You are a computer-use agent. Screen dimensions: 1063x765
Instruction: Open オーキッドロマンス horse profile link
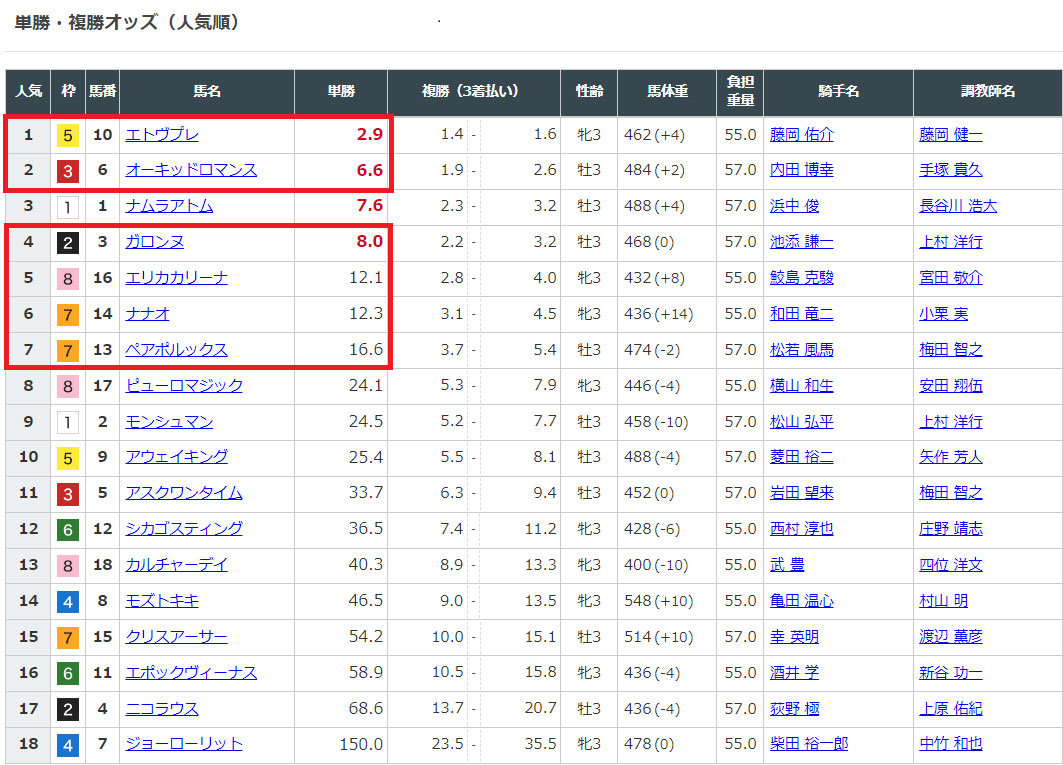(x=191, y=170)
